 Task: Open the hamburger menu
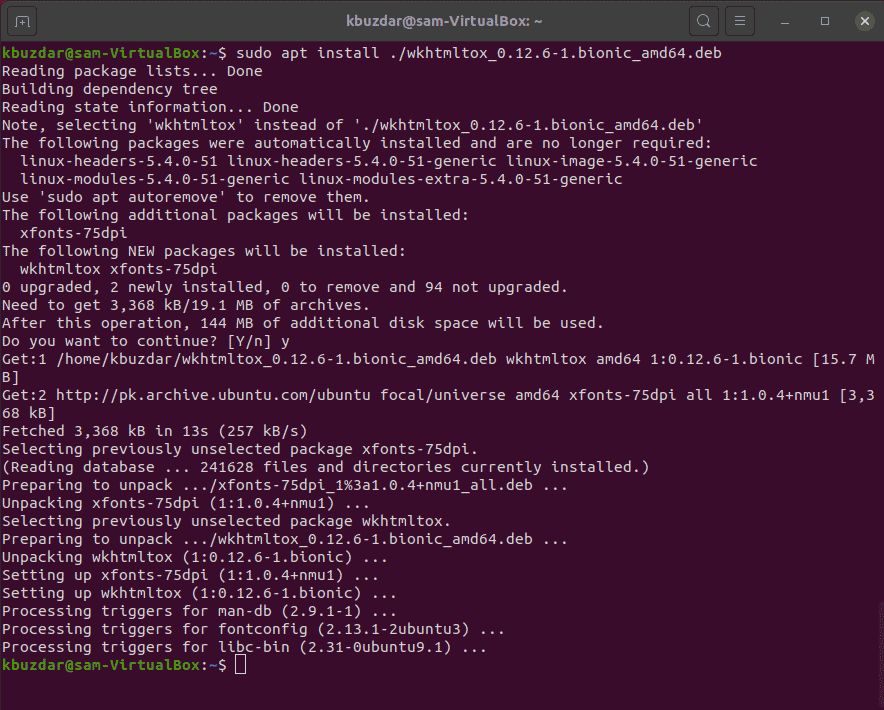pos(740,21)
